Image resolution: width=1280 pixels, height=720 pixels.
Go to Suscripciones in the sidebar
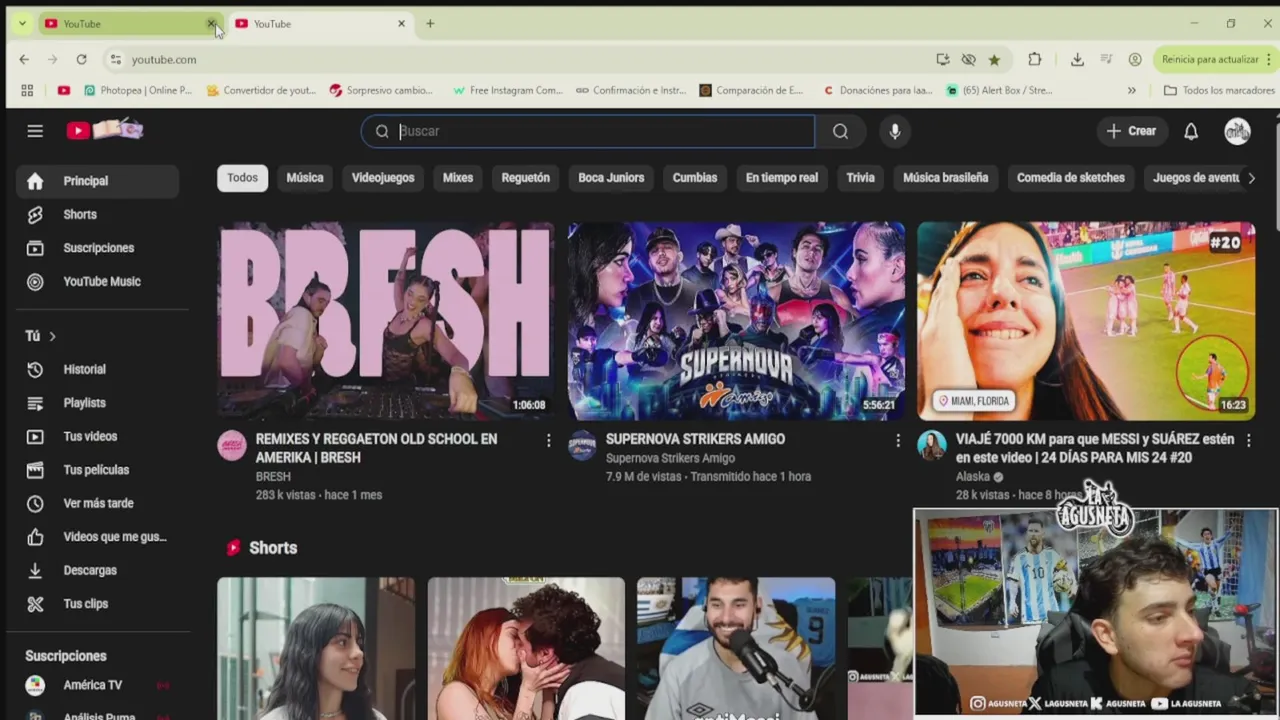(x=97, y=248)
